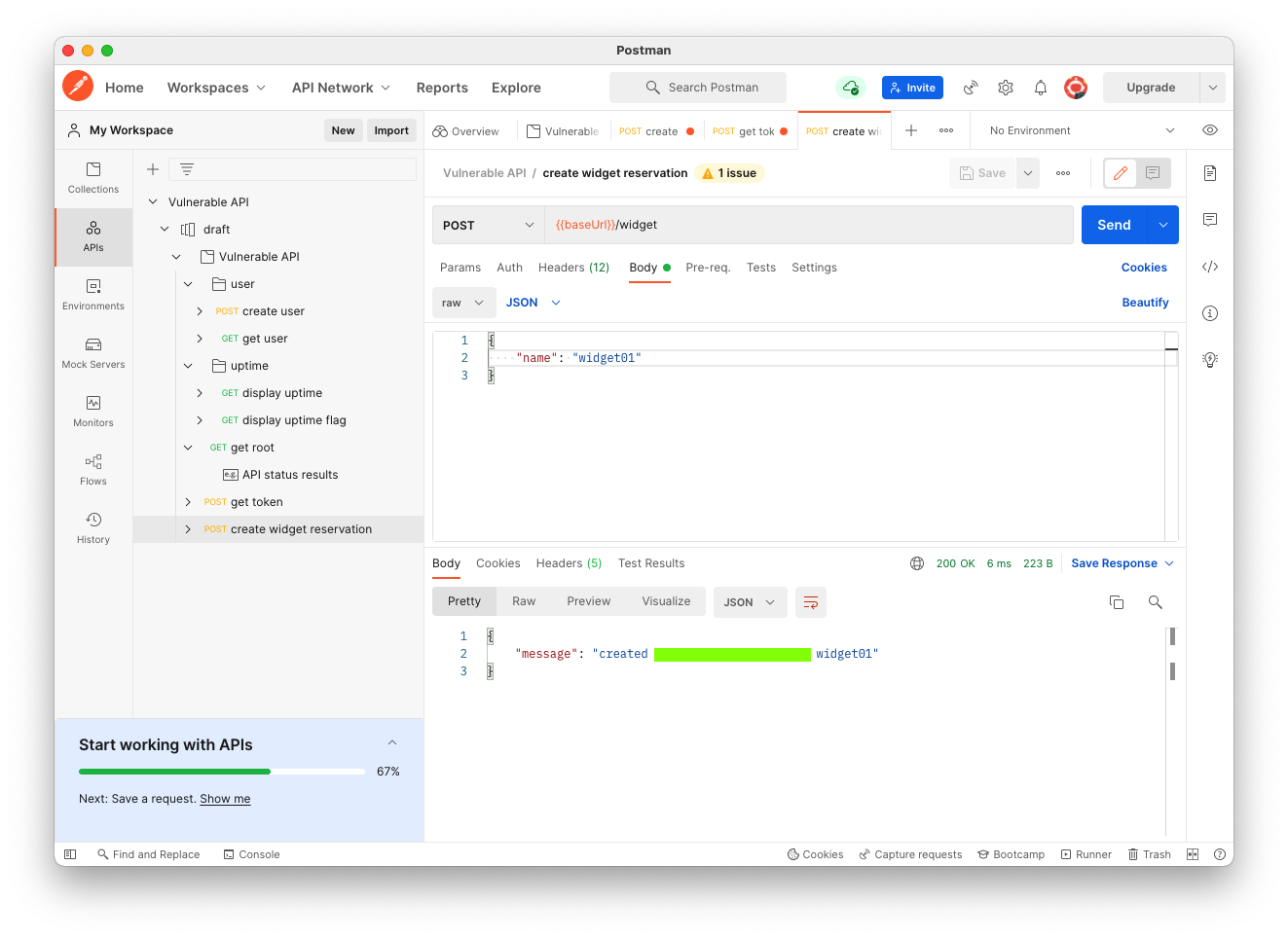
Task: Open the tab options ellipsis menu
Action: 946,130
